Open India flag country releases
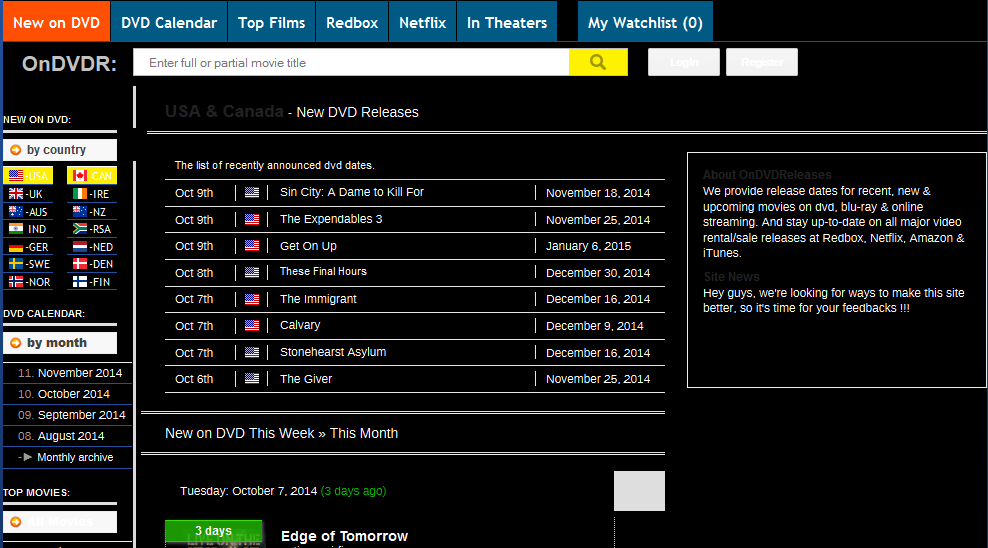Screen dimensions: 988x548 pyautogui.click(x=27, y=229)
